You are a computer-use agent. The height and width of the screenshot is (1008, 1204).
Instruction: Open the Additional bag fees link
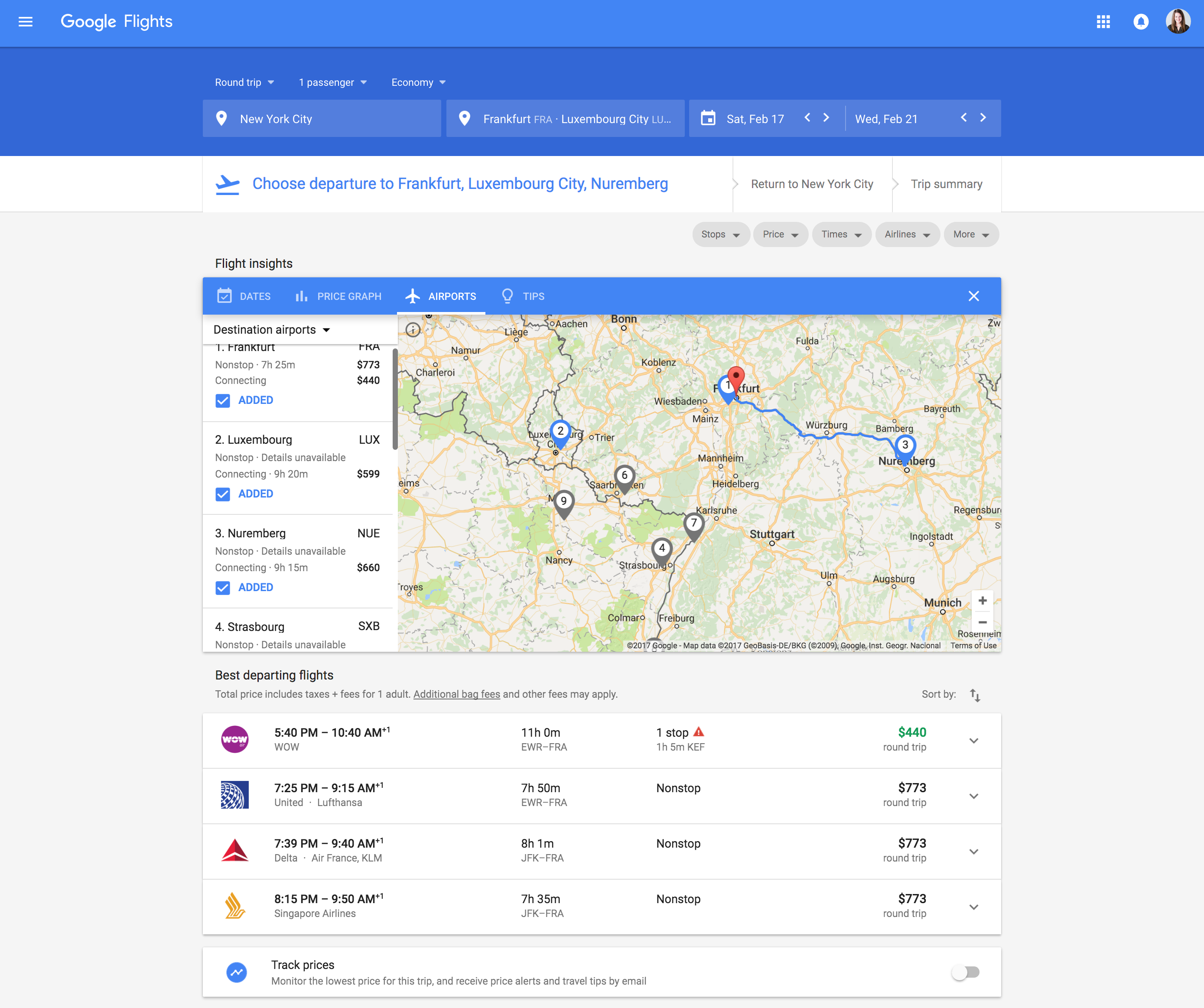[x=456, y=694]
